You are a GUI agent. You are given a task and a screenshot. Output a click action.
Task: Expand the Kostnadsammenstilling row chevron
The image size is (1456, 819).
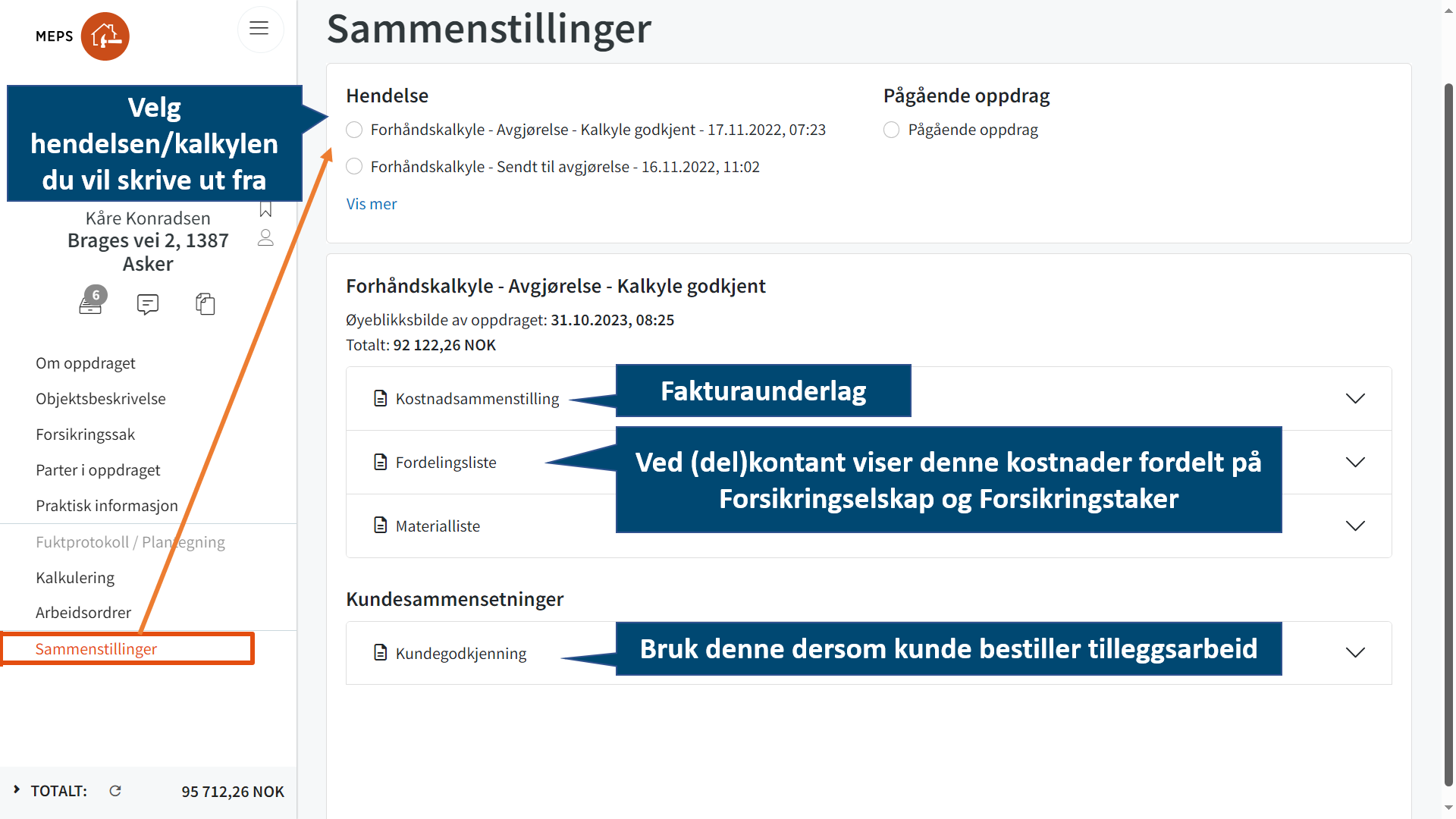click(1354, 399)
